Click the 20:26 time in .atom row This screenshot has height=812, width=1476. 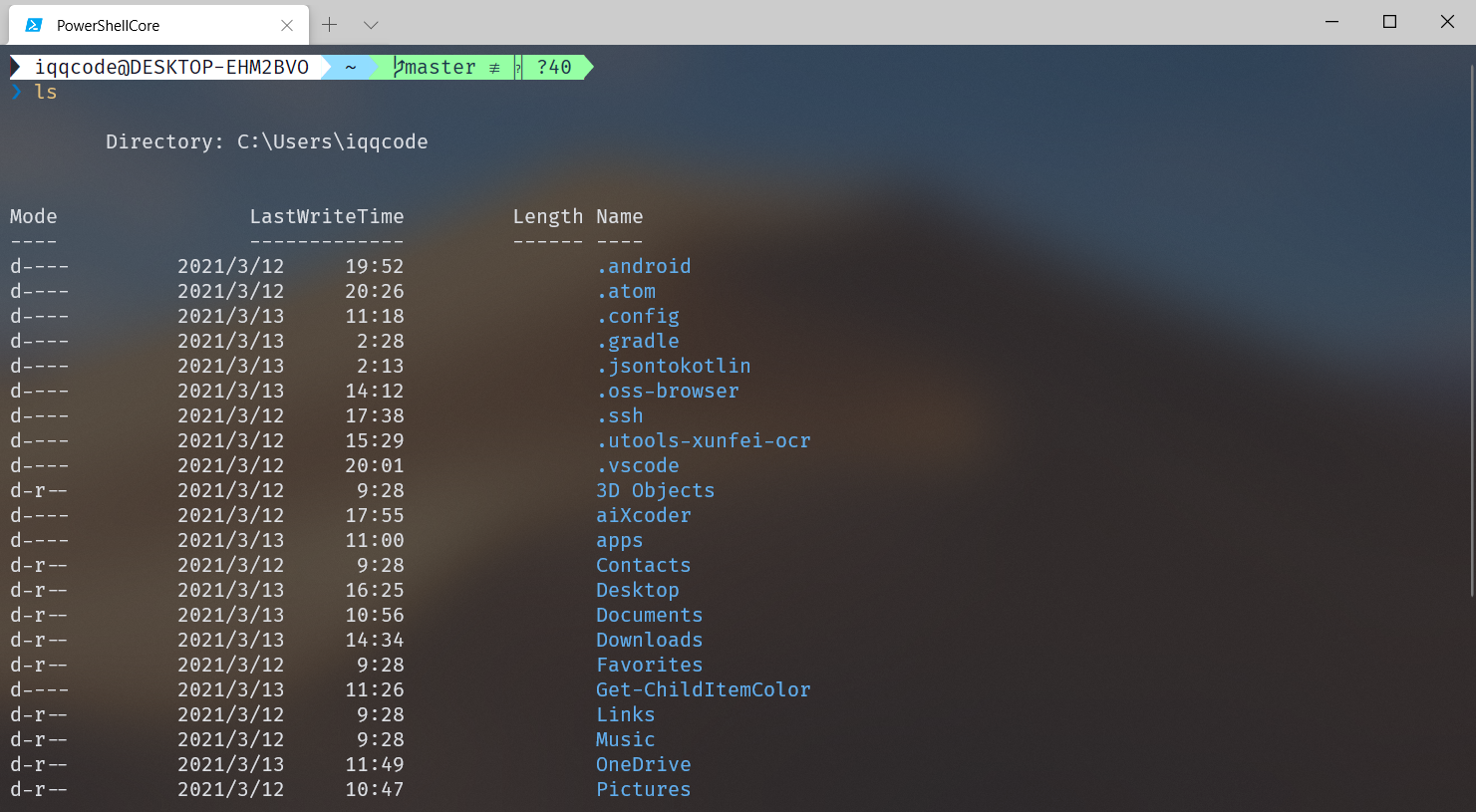point(375,291)
